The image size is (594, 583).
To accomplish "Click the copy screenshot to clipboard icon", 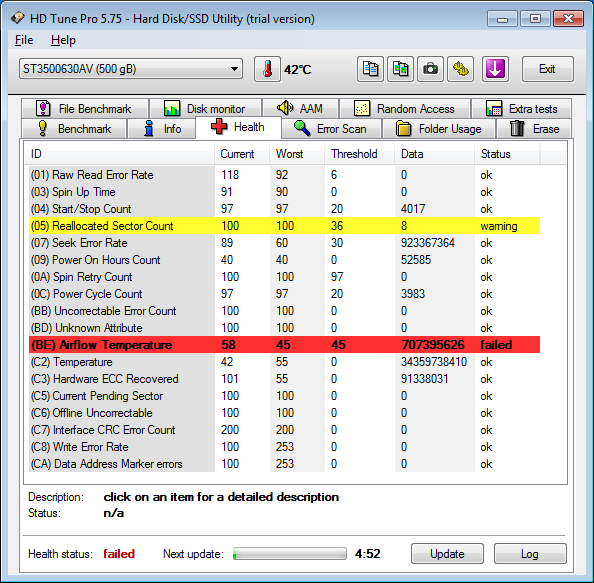I will (400, 69).
